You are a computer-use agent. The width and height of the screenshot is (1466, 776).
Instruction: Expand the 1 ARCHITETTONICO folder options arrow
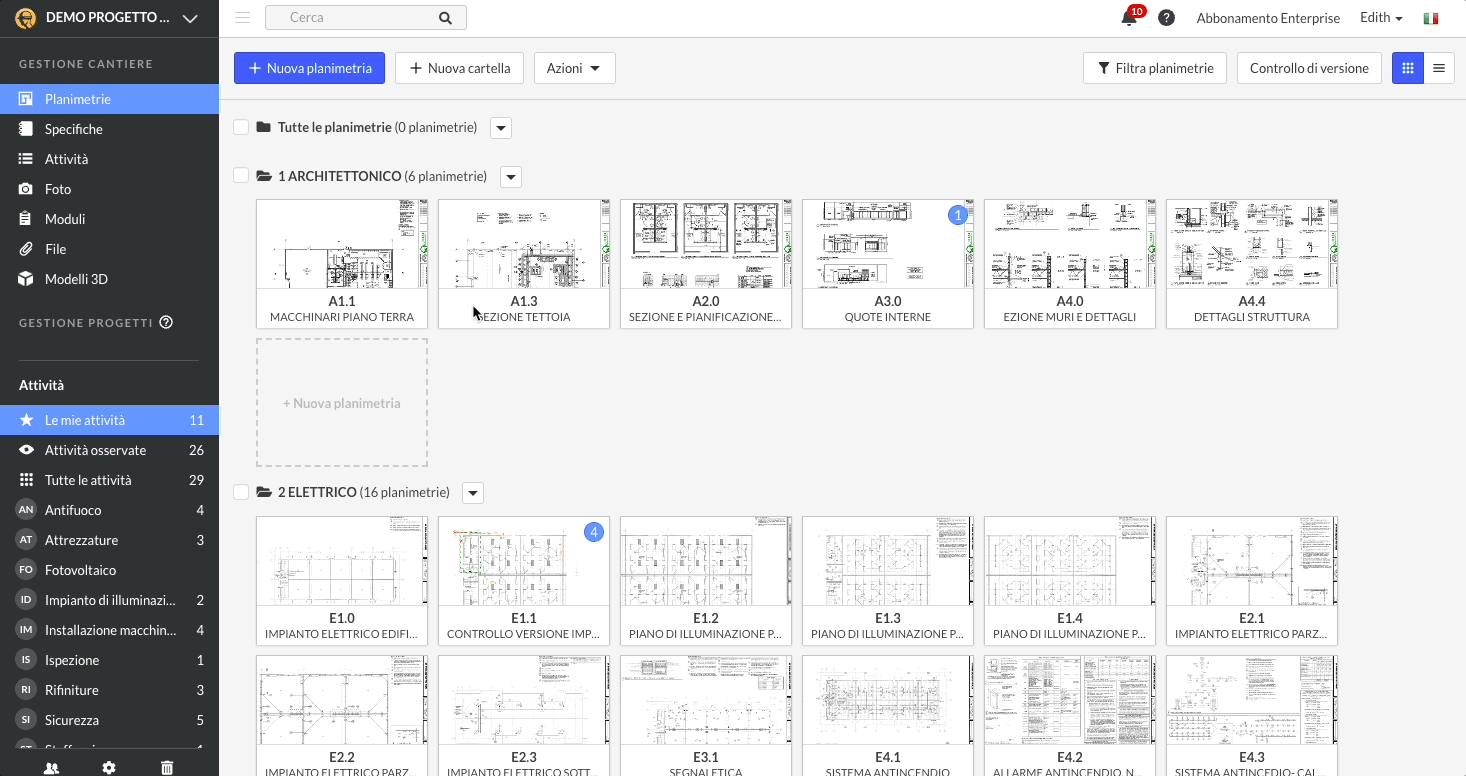point(511,177)
